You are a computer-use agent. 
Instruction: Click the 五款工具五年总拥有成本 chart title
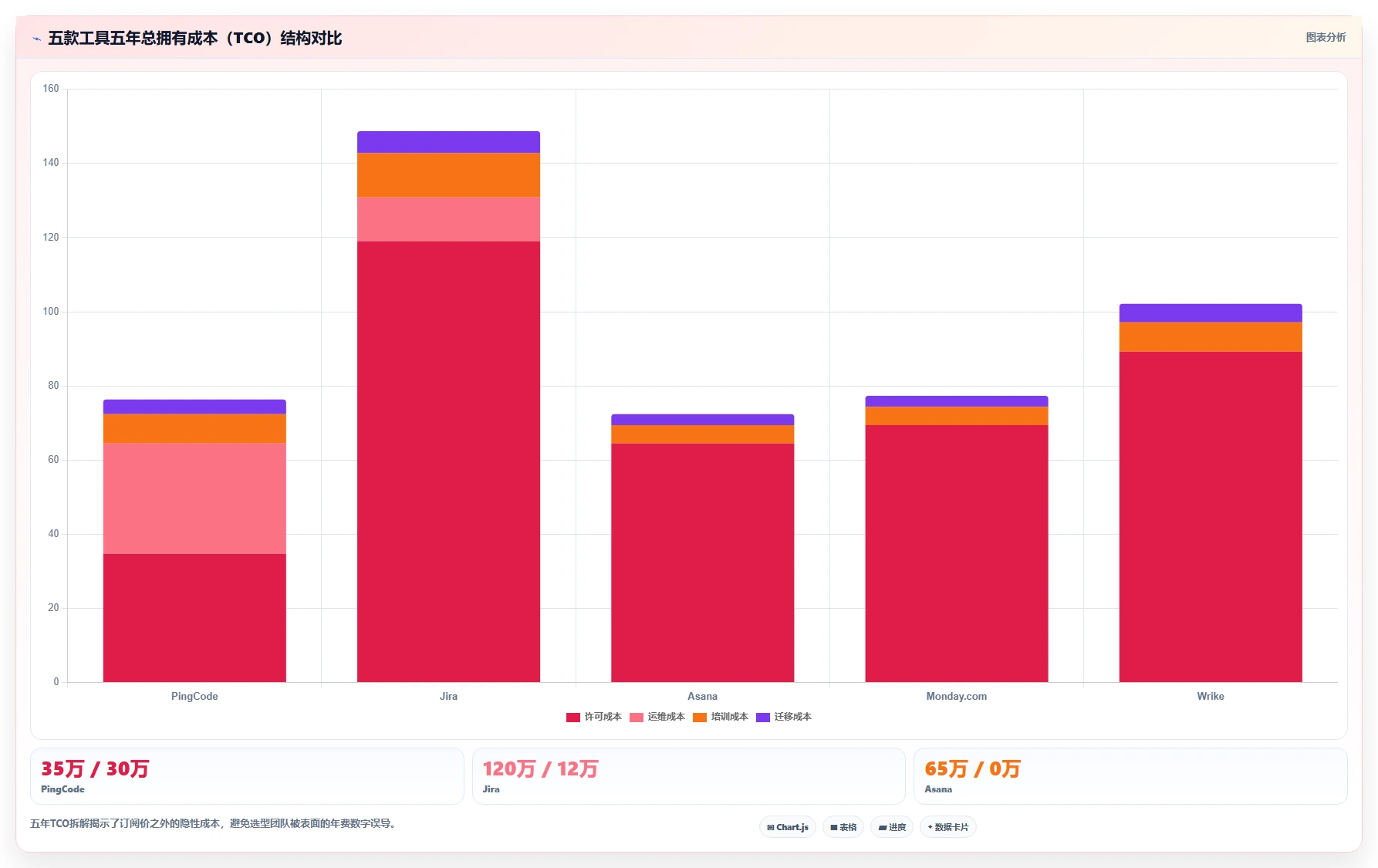click(195, 38)
